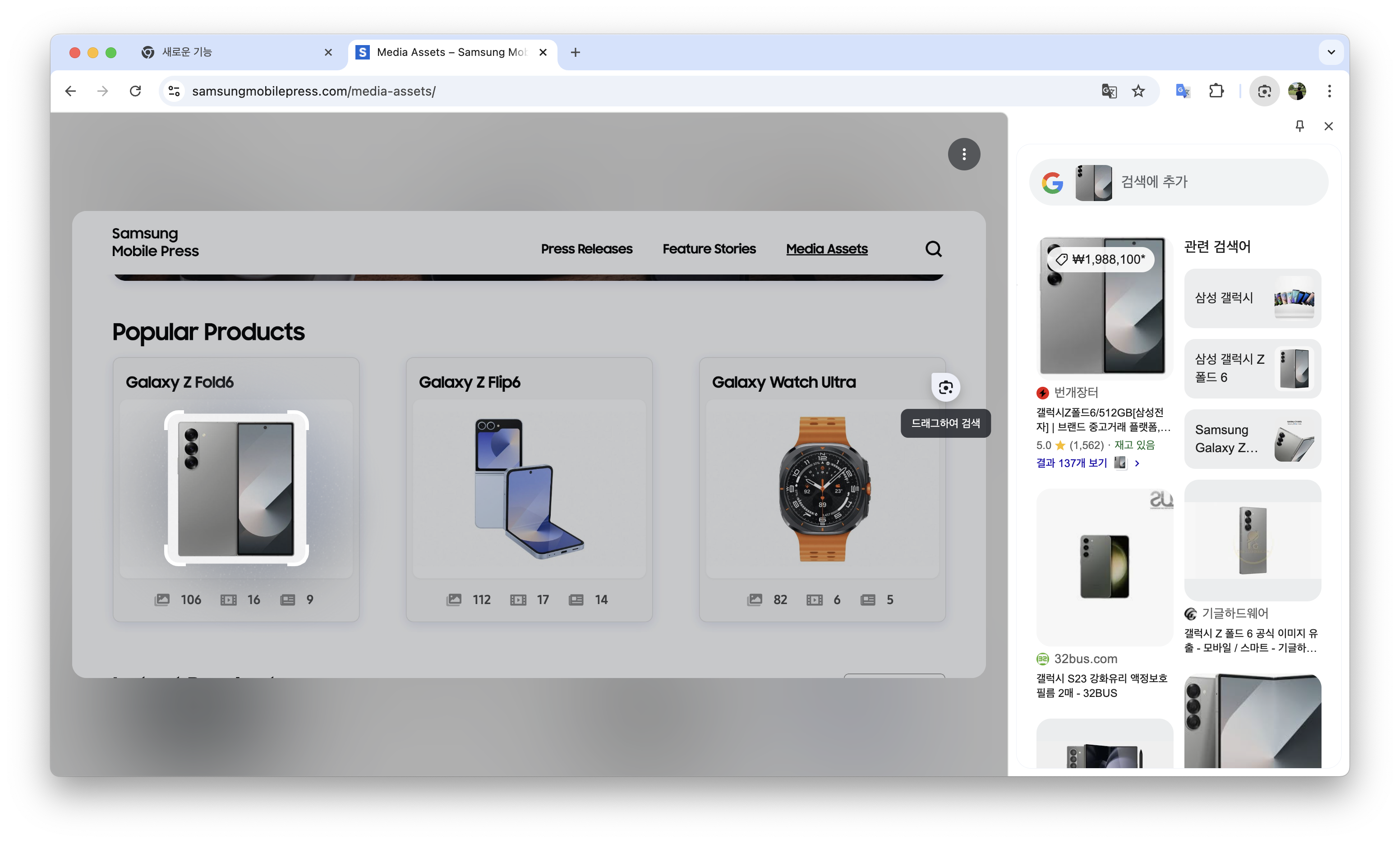Open Chrome's three-dot main menu
The image size is (1400, 843).
tap(1329, 91)
